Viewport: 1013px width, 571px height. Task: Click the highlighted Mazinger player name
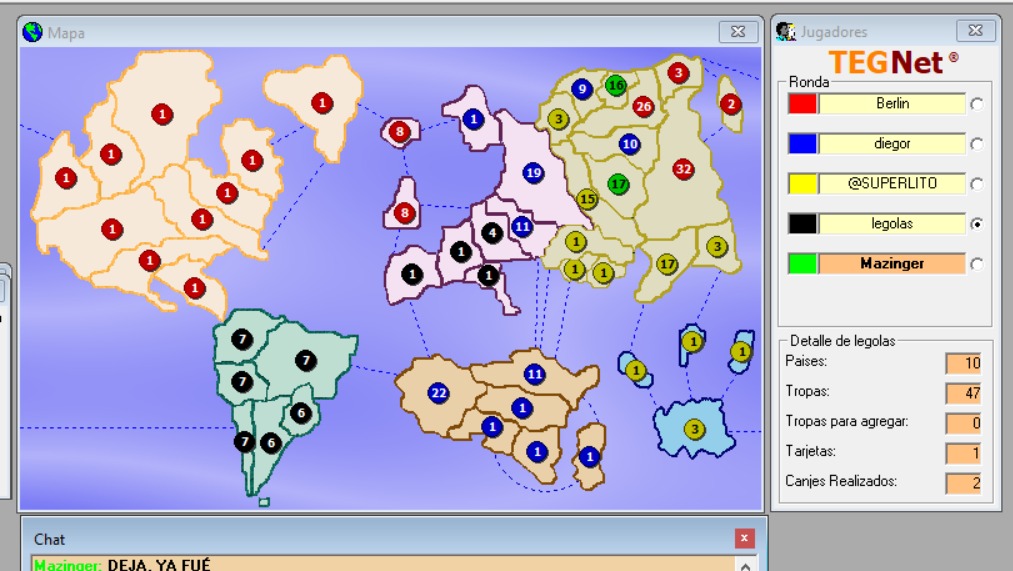pos(892,264)
